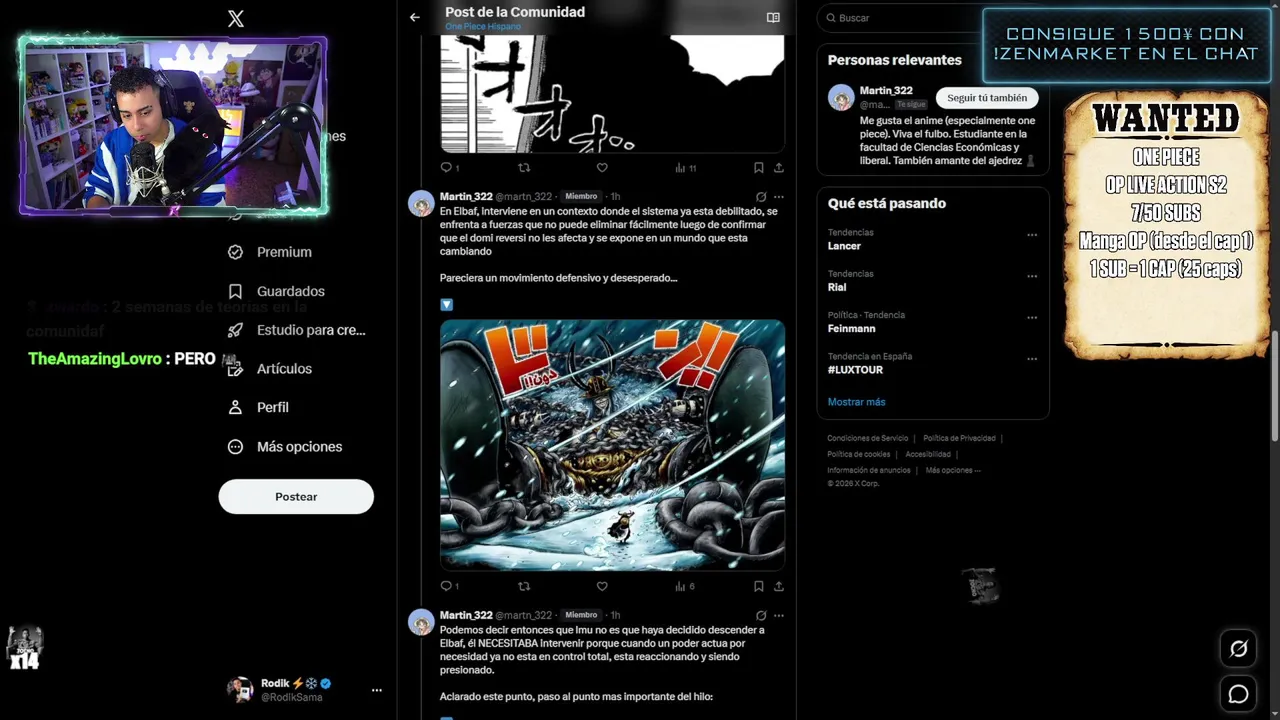Image resolution: width=1280 pixels, height=720 pixels.
Task: Open Condiciones de Servicio link
Action: 868,438
